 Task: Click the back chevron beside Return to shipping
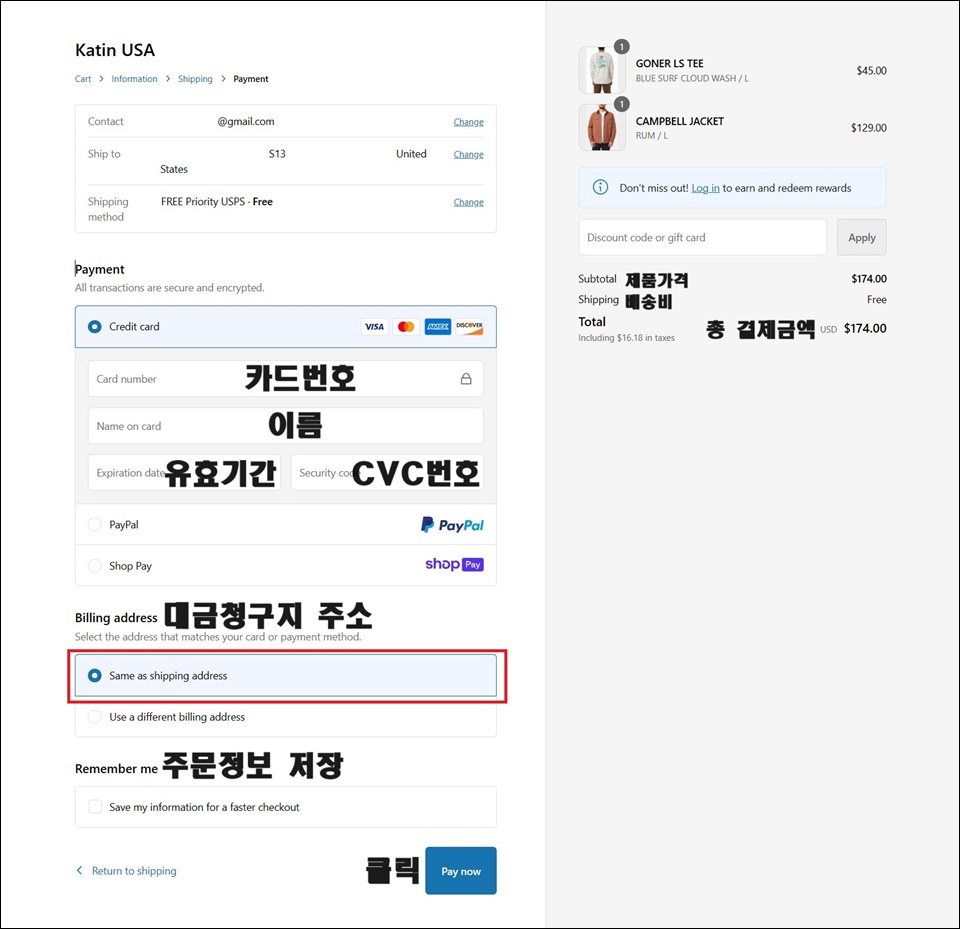click(80, 870)
